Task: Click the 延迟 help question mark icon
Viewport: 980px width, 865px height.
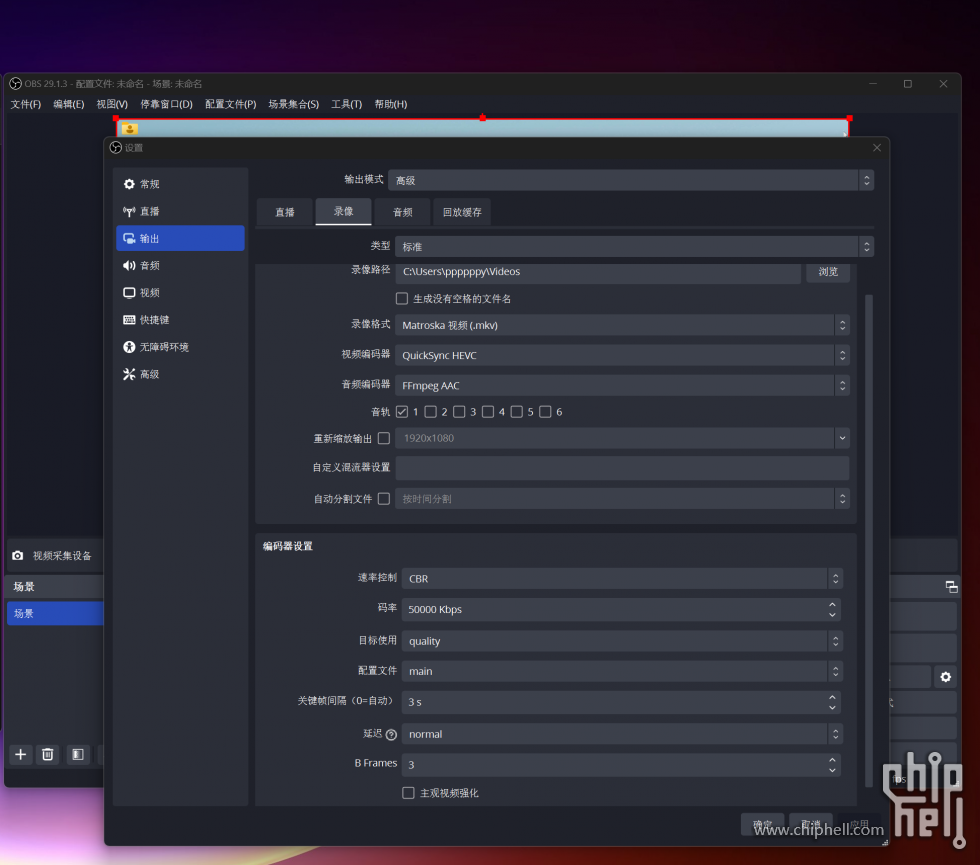Action: (x=391, y=734)
